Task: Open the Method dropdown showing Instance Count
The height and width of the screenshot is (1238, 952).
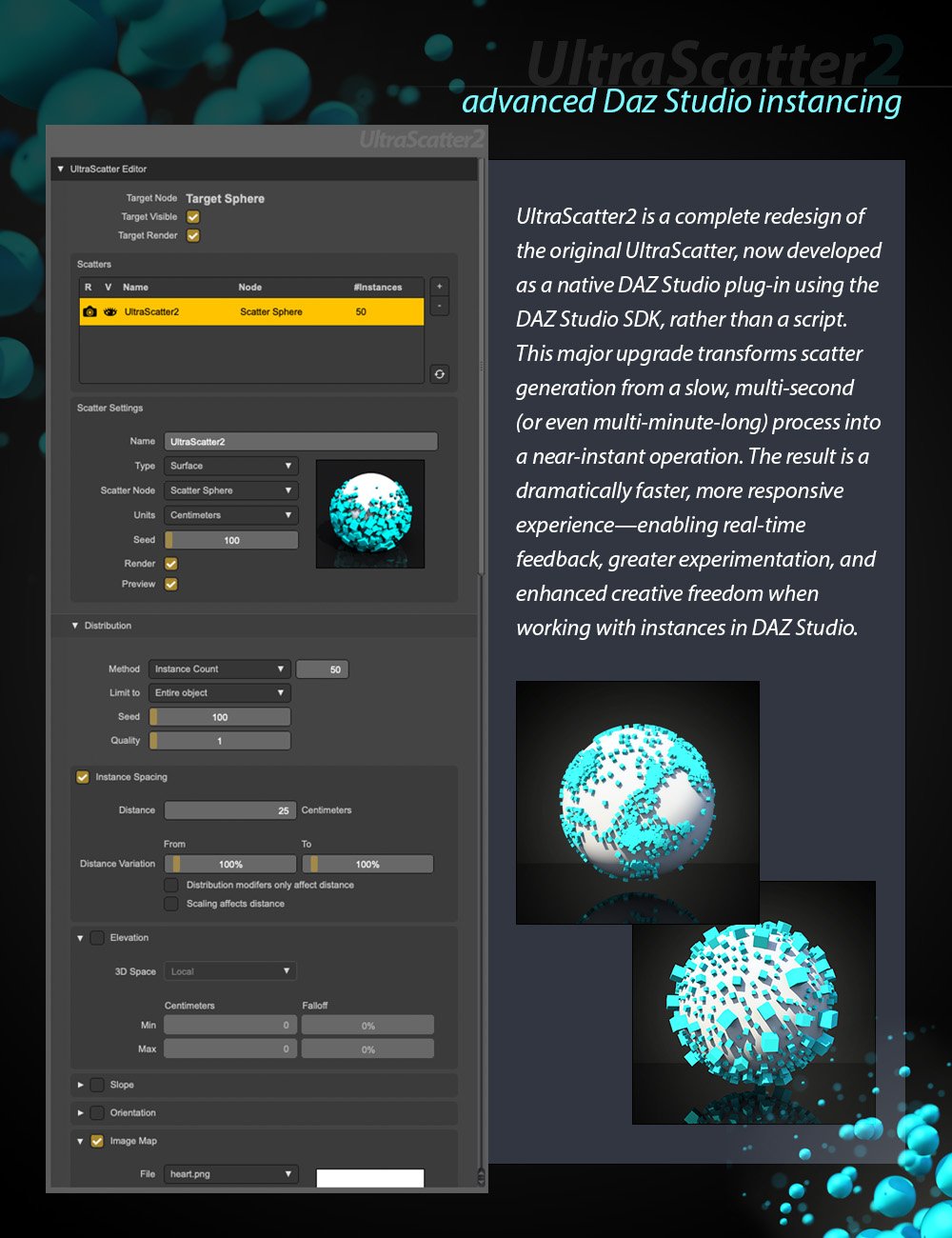Action: pyautogui.click(x=219, y=669)
